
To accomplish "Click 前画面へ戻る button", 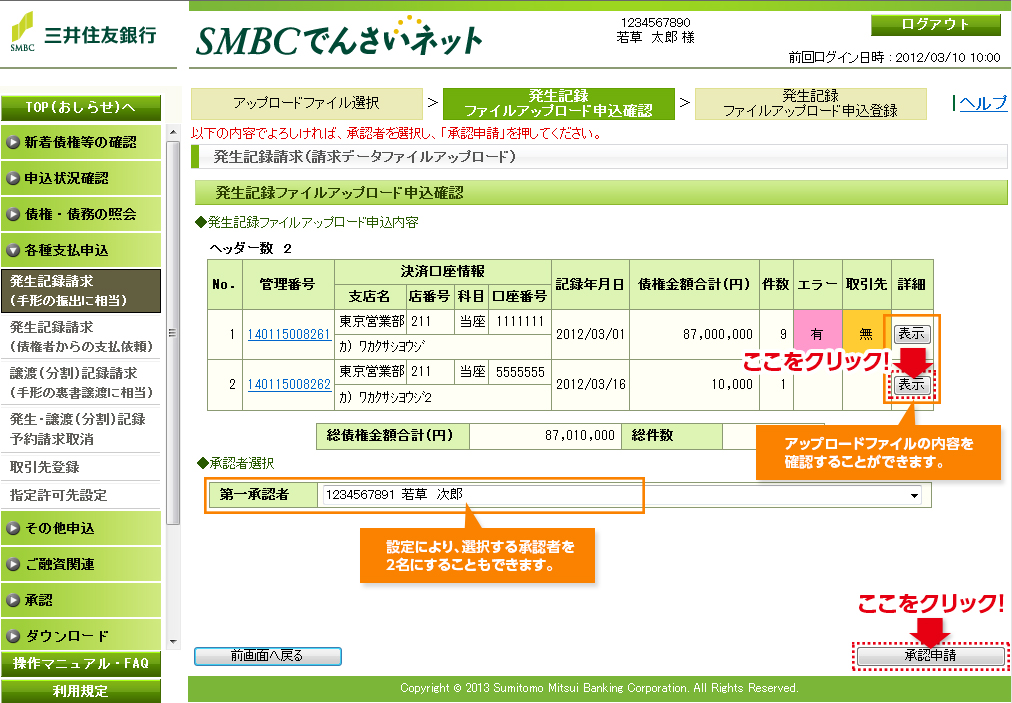I will 268,656.
